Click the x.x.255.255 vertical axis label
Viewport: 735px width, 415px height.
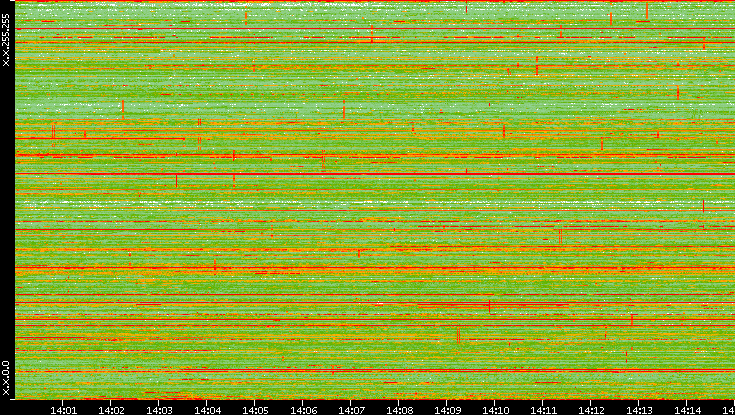click(6, 40)
